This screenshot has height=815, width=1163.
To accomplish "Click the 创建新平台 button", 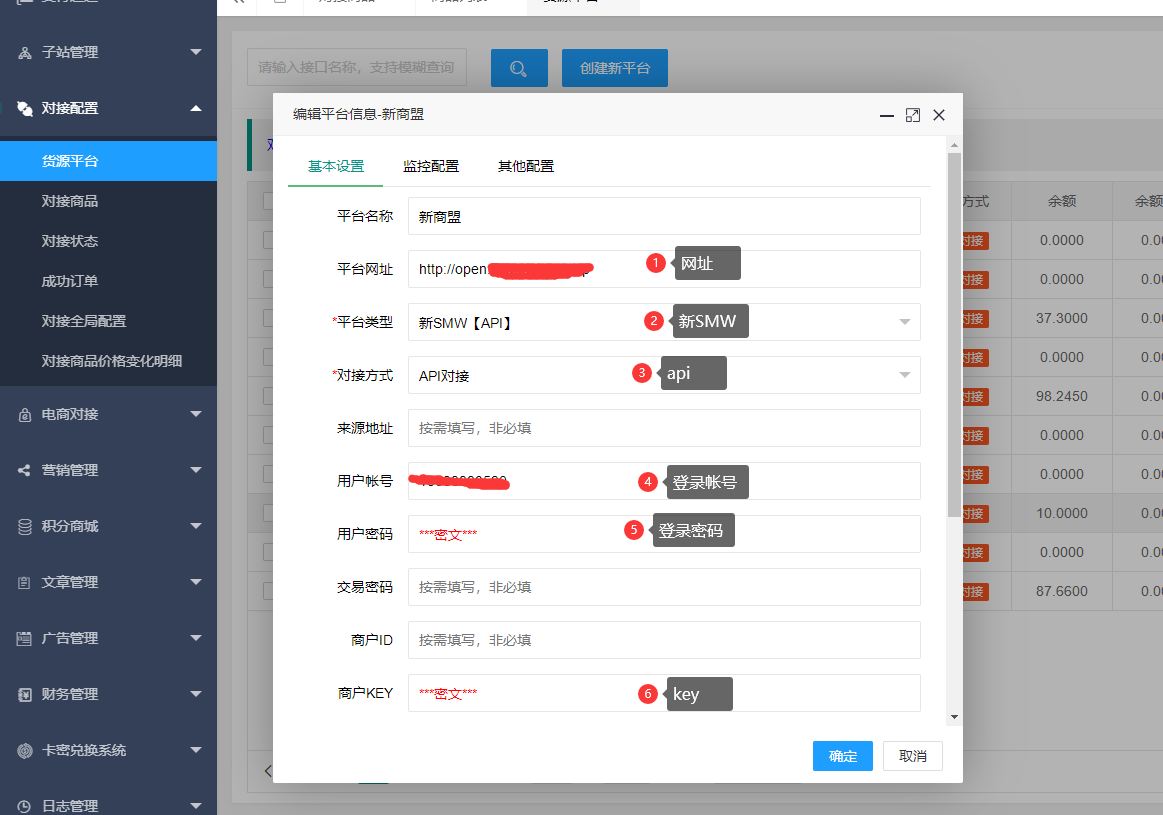I will click(615, 68).
